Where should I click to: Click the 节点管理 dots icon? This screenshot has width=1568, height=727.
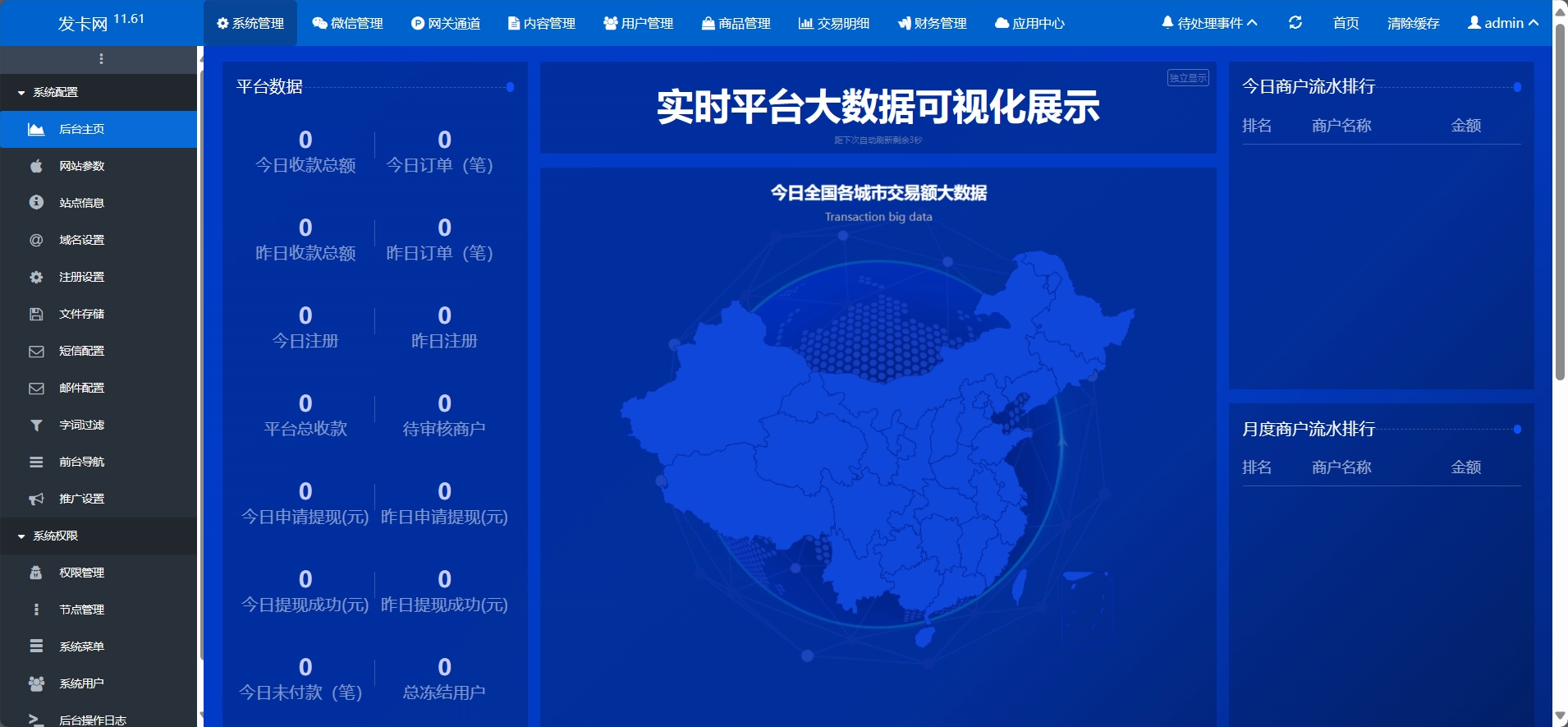pos(36,610)
